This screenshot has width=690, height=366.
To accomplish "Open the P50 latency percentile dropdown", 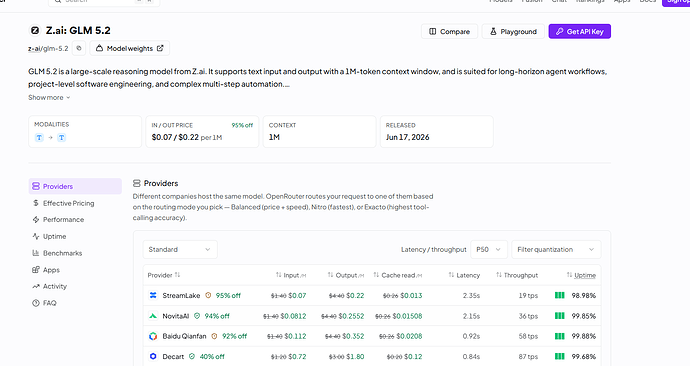I will 489,249.
